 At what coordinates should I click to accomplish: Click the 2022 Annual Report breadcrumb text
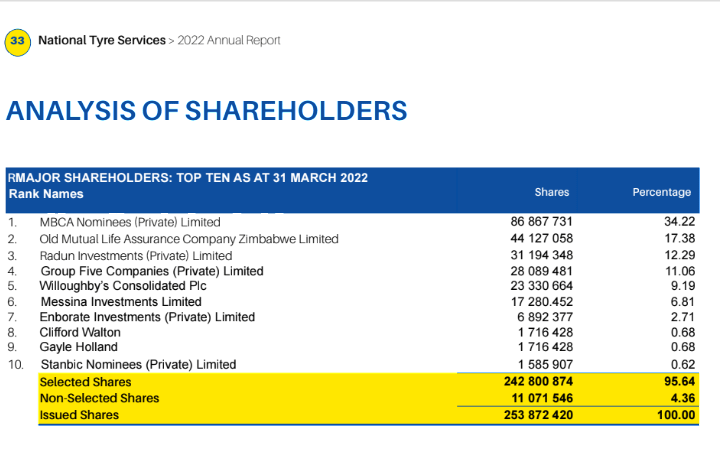click(x=229, y=41)
